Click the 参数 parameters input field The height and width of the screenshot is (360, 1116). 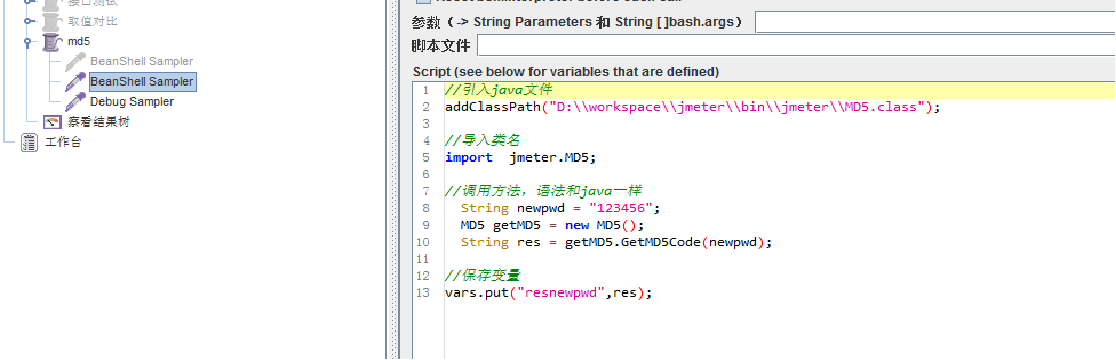tap(935, 23)
